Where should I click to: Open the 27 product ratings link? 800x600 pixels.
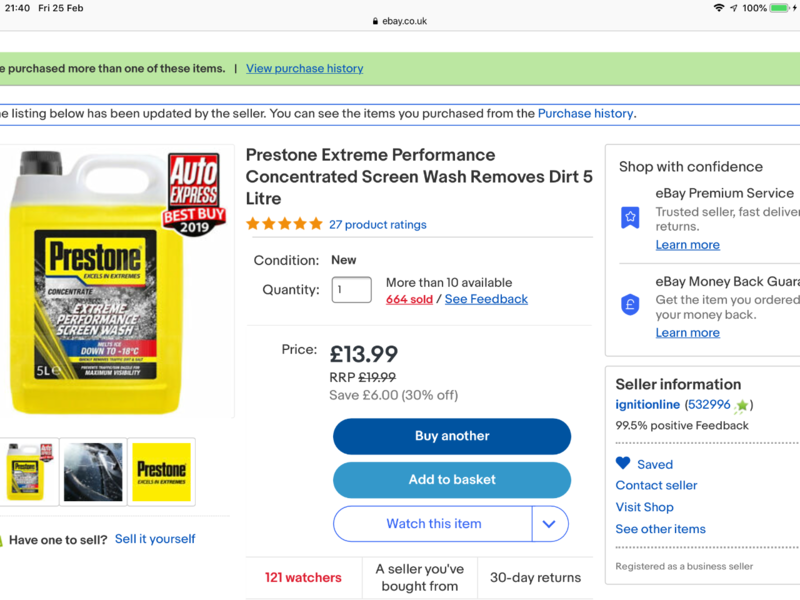pos(378,225)
